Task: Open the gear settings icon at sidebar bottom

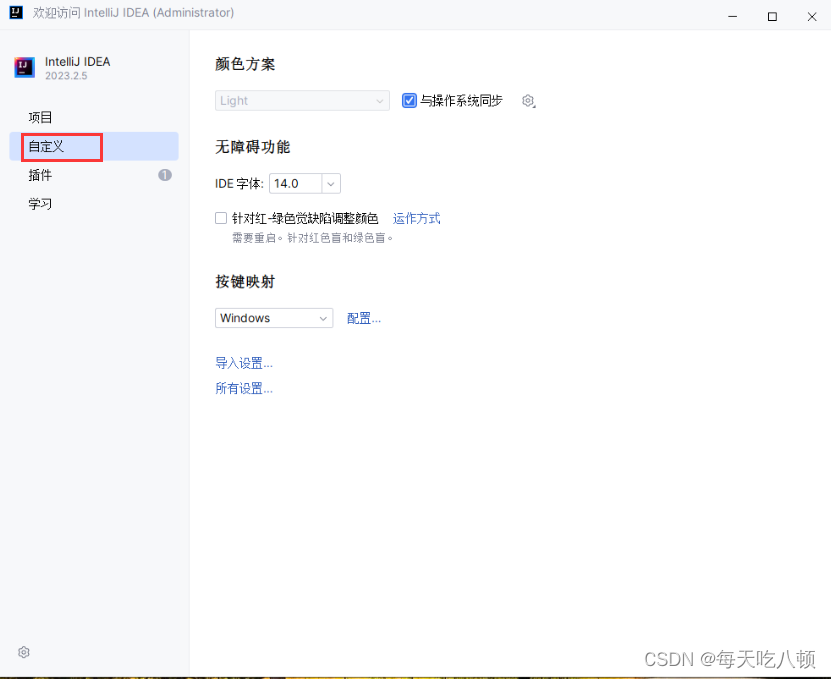Action: (x=24, y=652)
